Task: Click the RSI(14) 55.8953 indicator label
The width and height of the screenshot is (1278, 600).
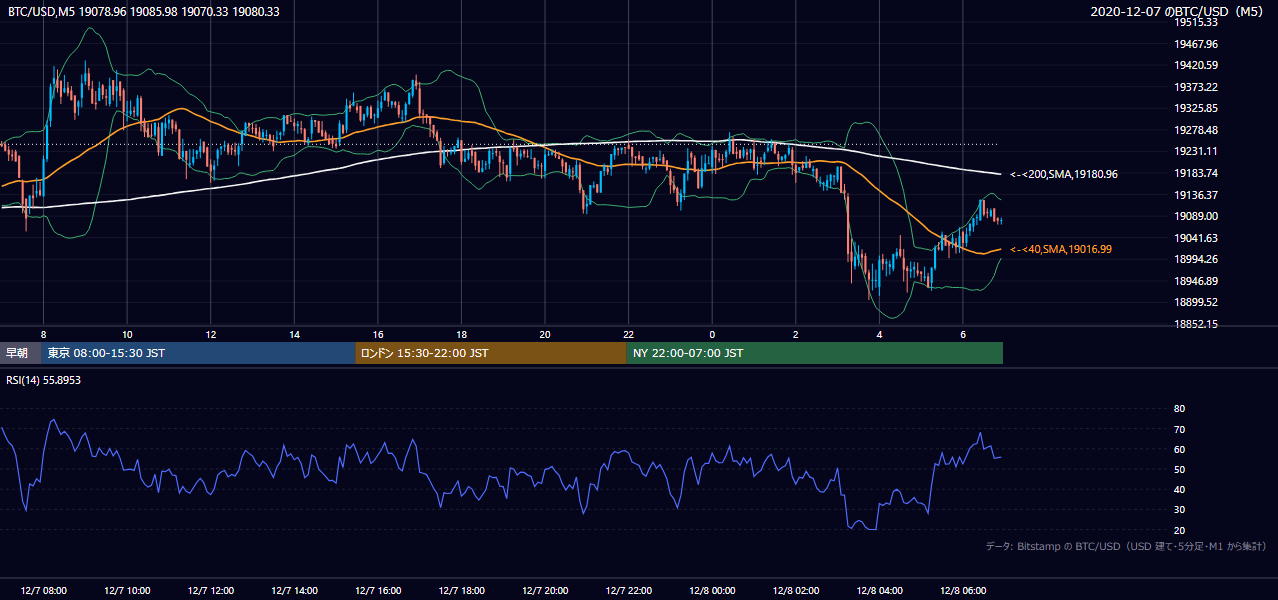Action: [x=44, y=381]
